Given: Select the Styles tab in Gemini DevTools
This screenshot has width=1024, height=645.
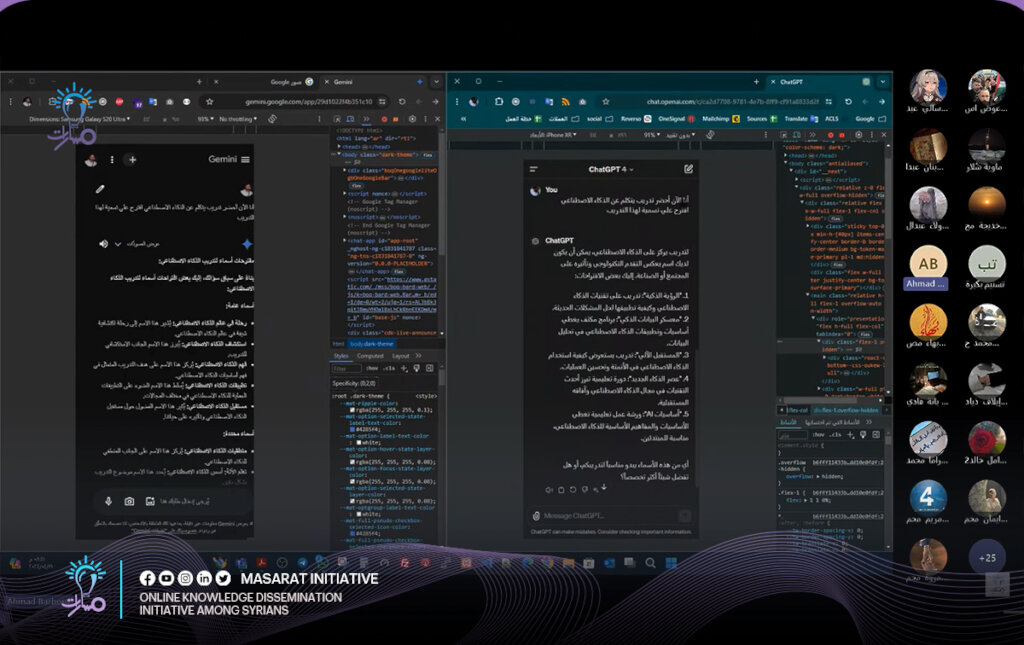Looking at the screenshot, I should click(x=342, y=356).
